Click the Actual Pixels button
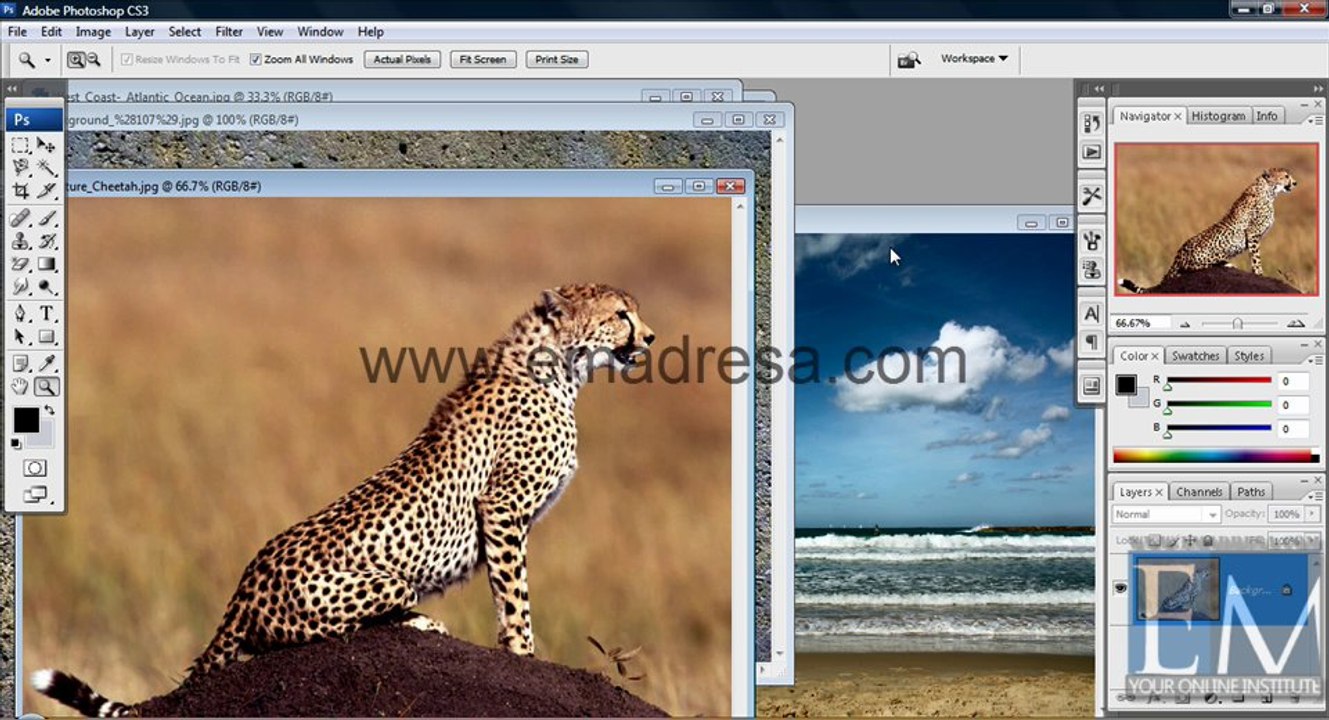The image size is (1329, 720). tap(402, 60)
